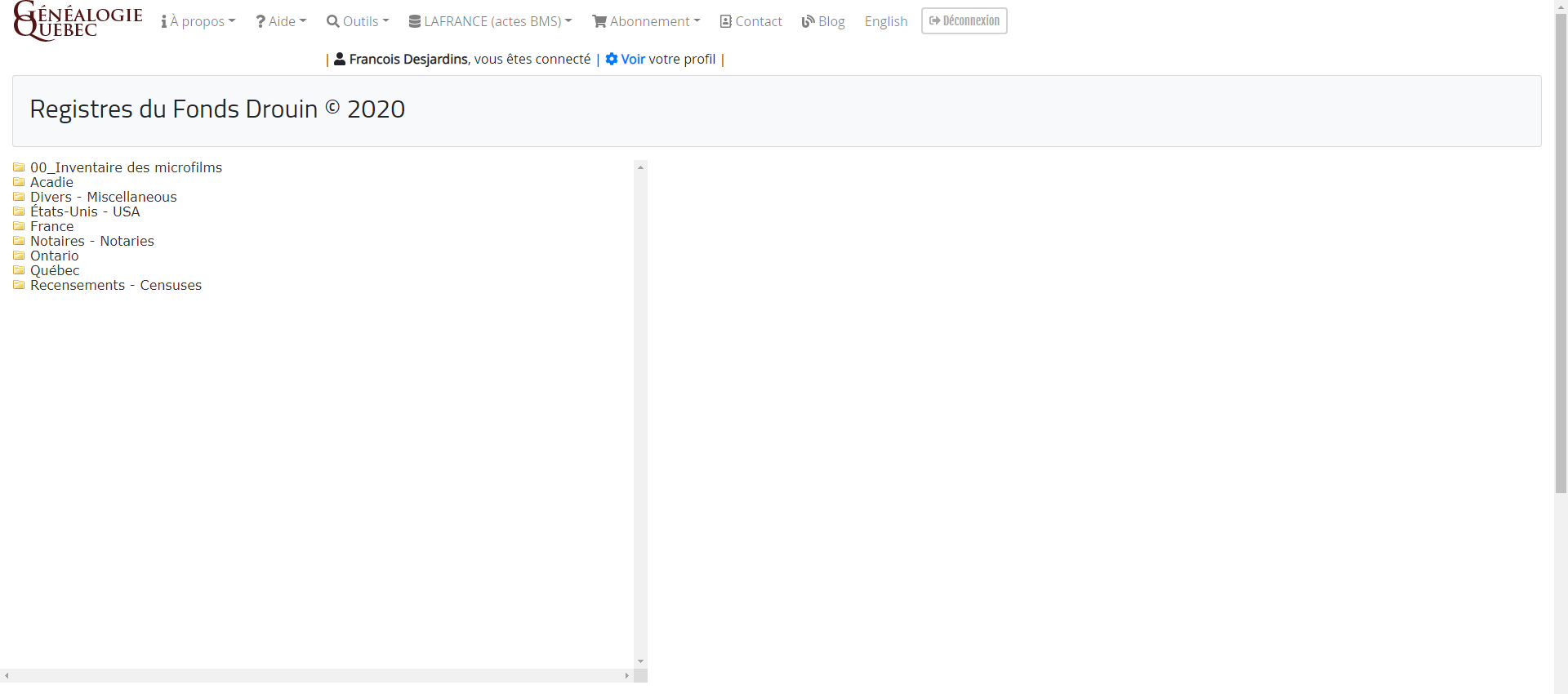
Task: Click the page scrollbar up arrow
Action: (x=1561, y=7)
